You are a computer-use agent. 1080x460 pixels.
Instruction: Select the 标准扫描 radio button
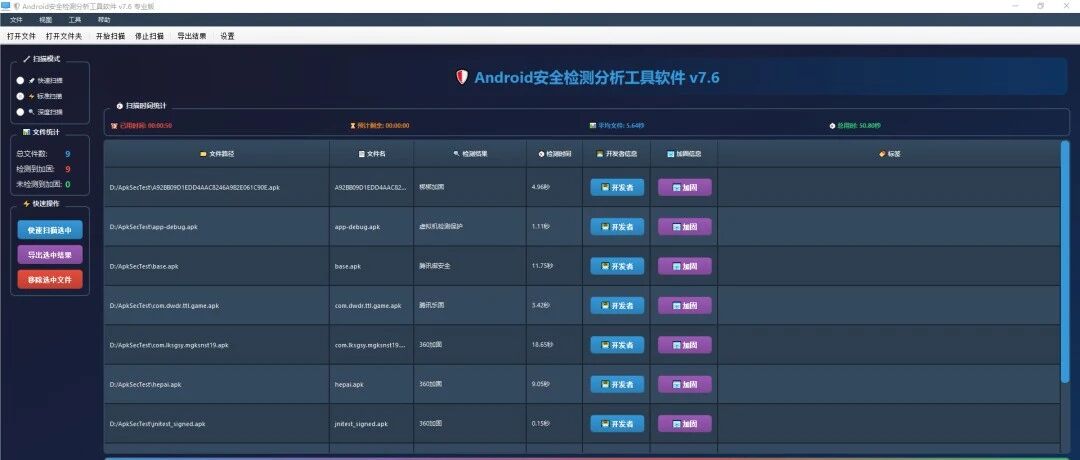pyautogui.click(x=21, y=96)
